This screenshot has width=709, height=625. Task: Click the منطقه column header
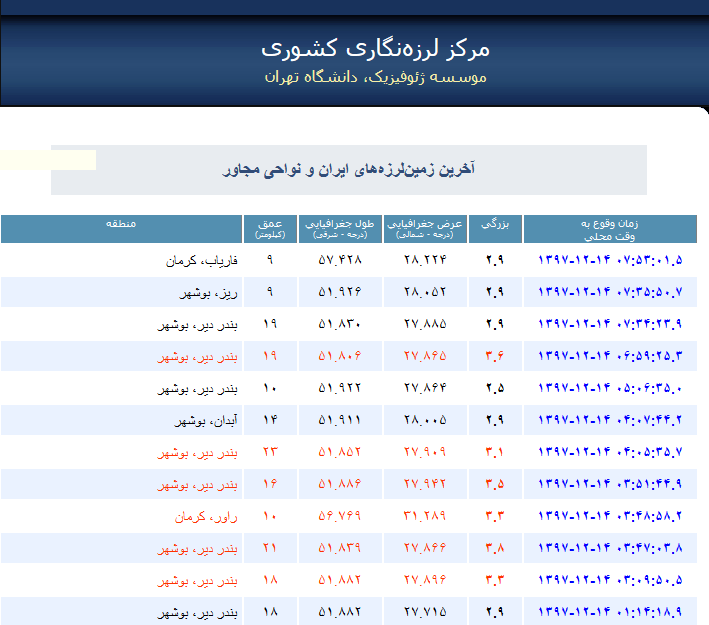tap(121, 229)
